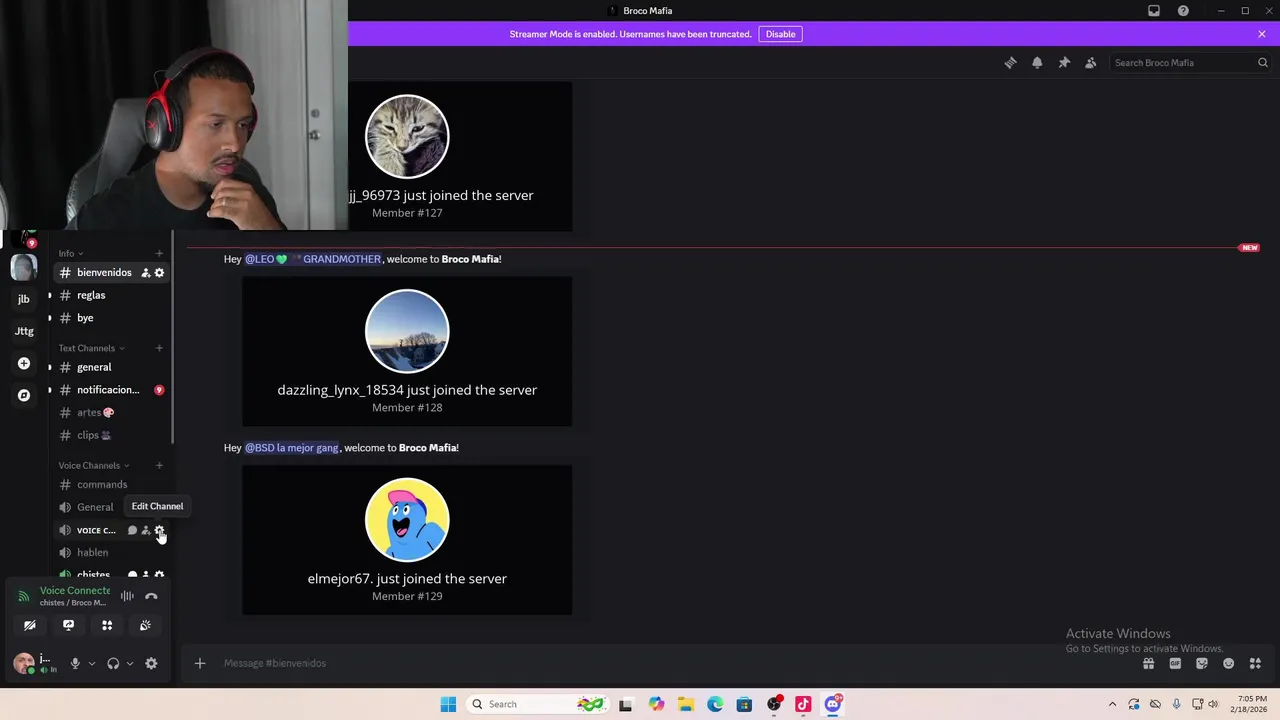This screenshot has height=720, width=1280.
Task: Dismiss the Streamer Mode banner
Action: [1262, 34]
